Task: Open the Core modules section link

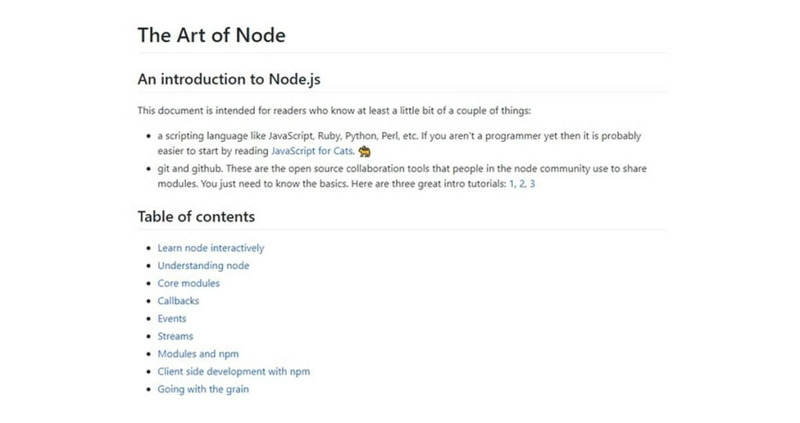Action: [x=188, y=283]
